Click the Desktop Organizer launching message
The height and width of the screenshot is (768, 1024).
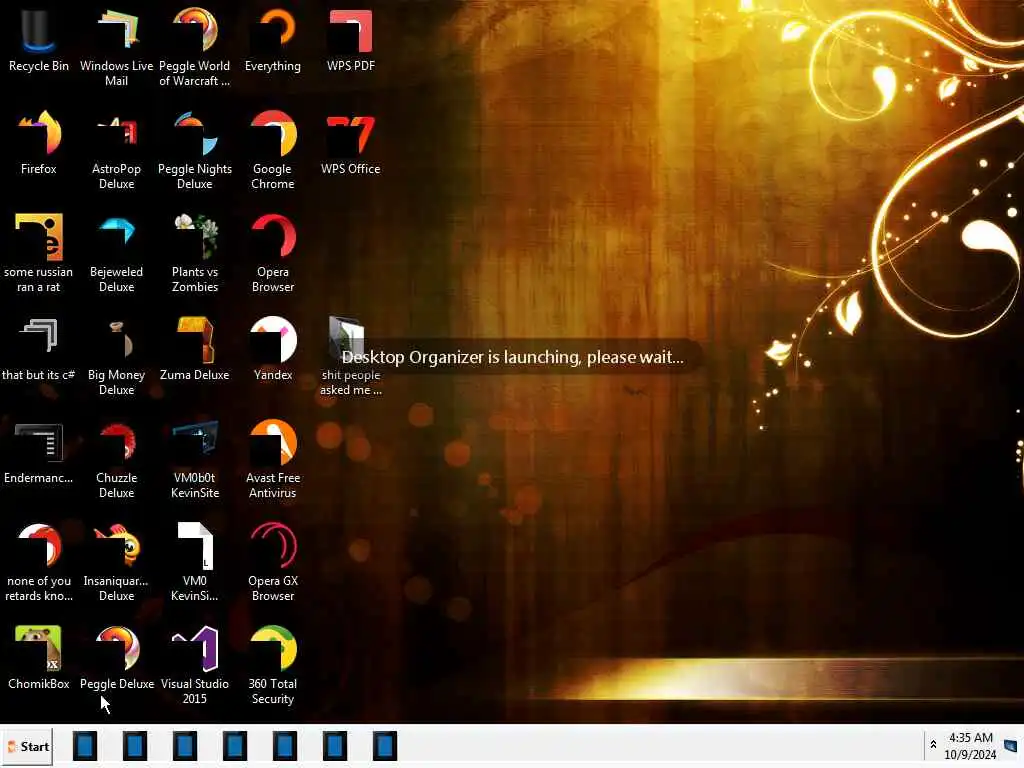[x=513, y=357]
